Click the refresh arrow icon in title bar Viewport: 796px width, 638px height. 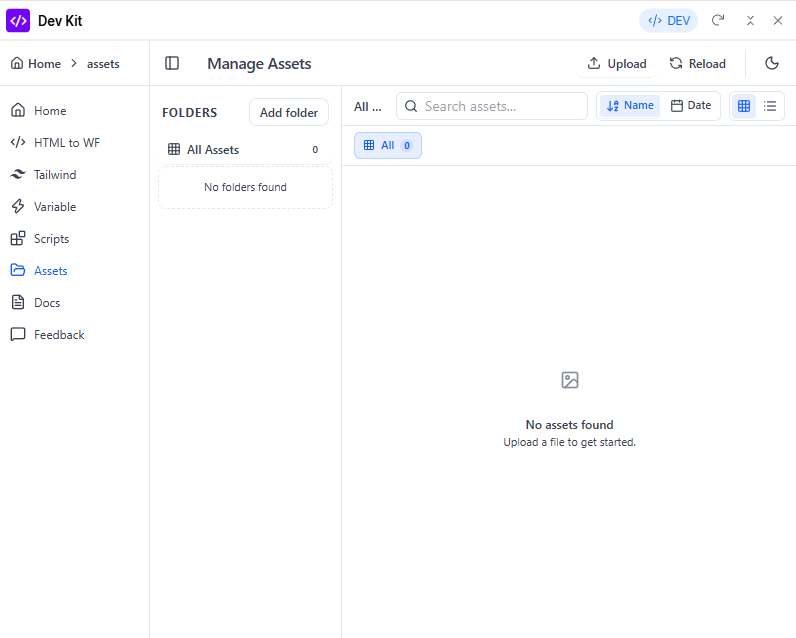(x=718, y=20)
